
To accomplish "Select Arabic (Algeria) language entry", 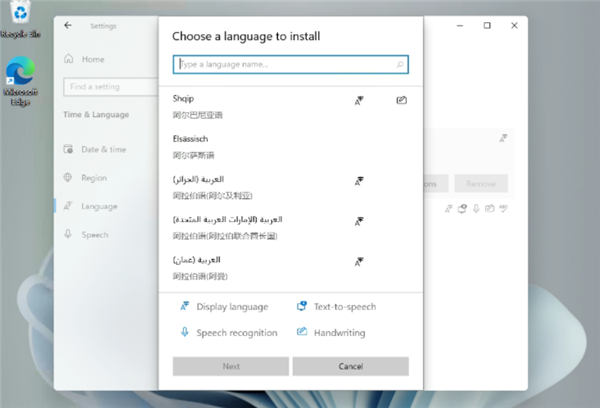I will [x=290, y=187].
